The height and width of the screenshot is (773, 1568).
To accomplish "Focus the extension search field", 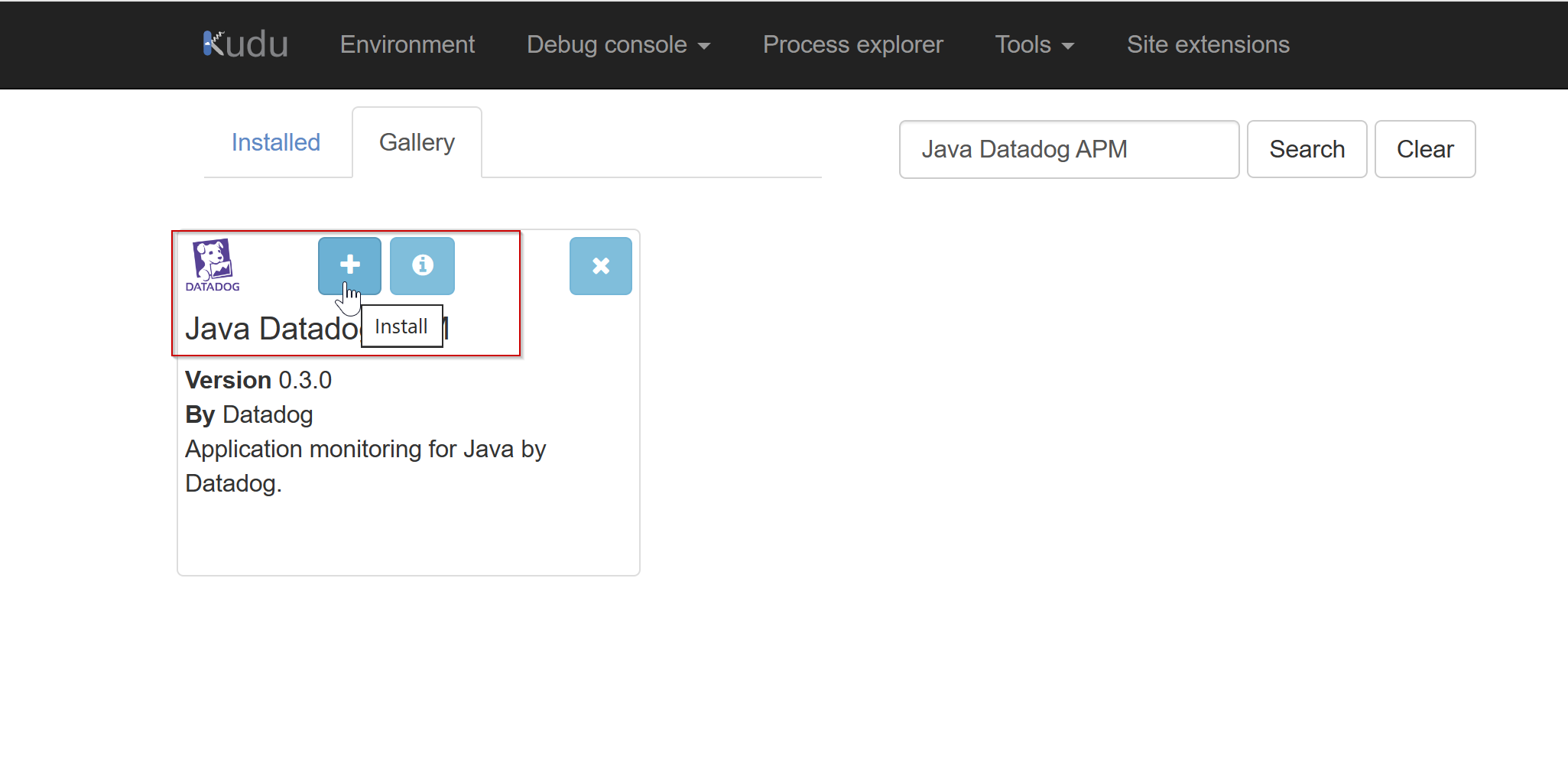I will (1069, 149).
